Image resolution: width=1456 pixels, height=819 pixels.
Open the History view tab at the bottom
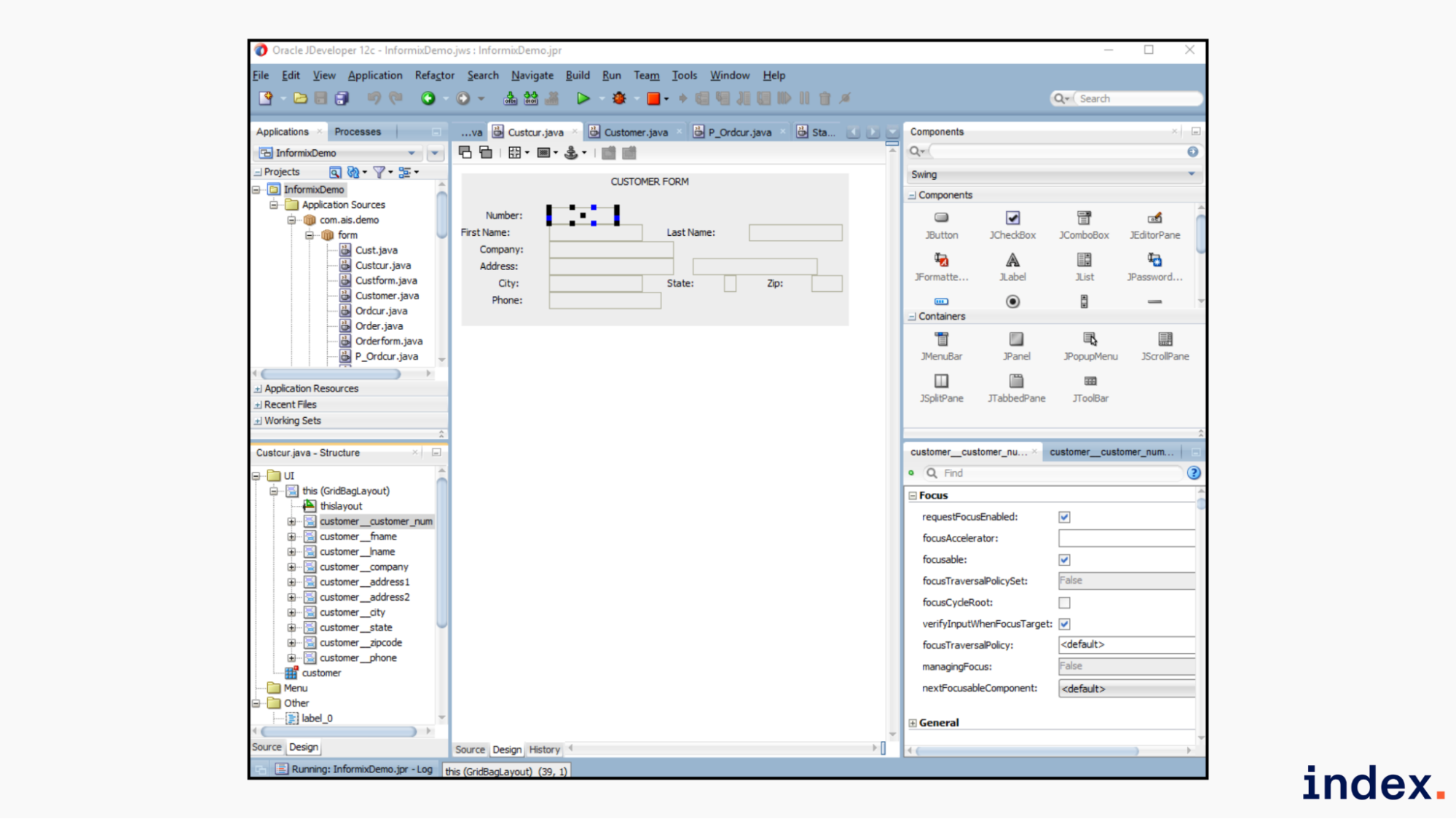tap(544, 749)
